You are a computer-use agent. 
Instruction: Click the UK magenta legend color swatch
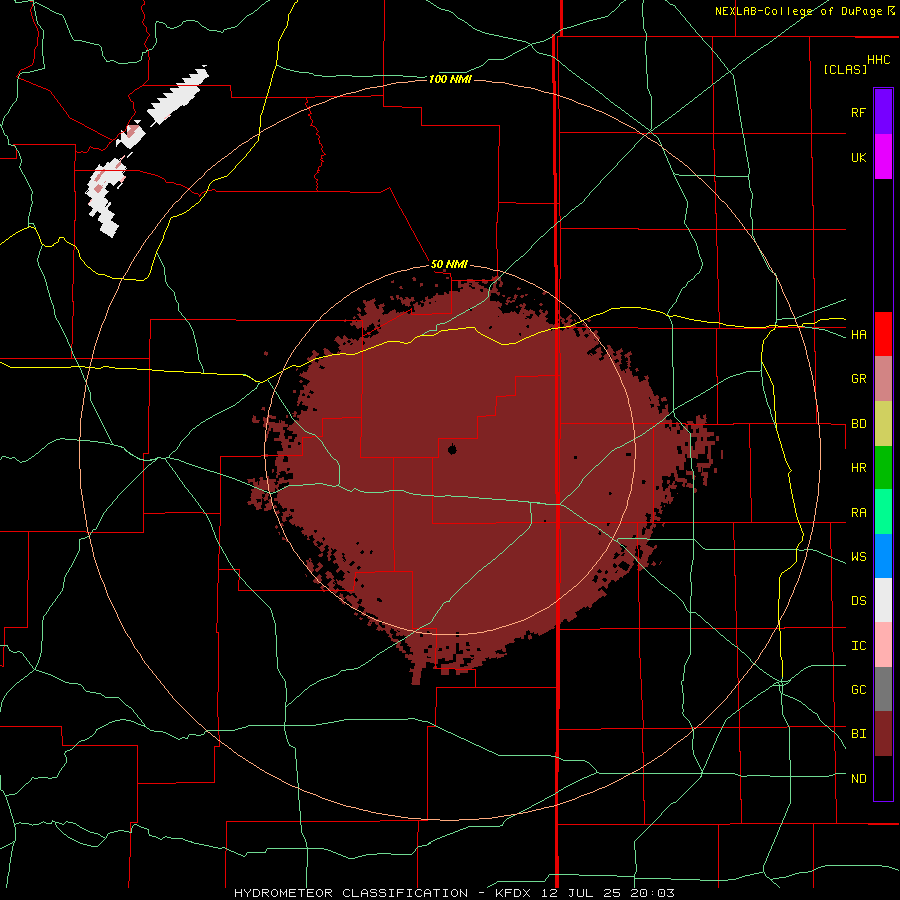pyautogui.click(x=883, y=157)
